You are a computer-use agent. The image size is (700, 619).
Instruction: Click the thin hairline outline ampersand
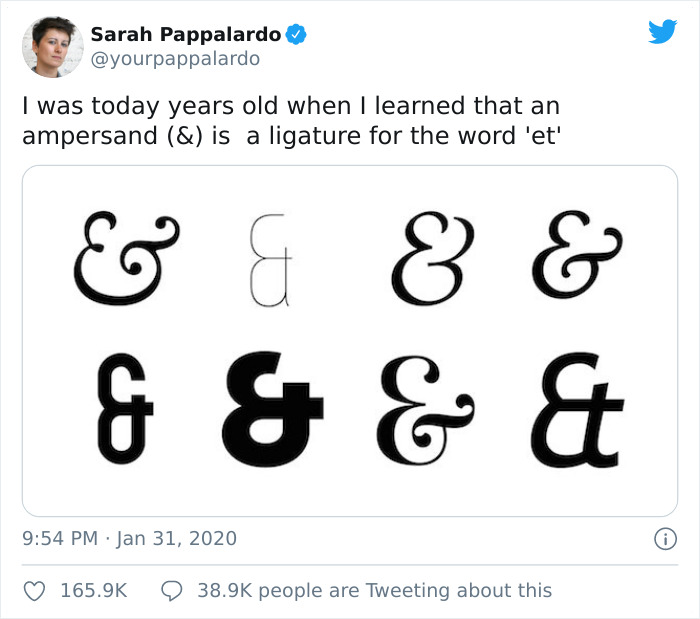coord(270,259)
